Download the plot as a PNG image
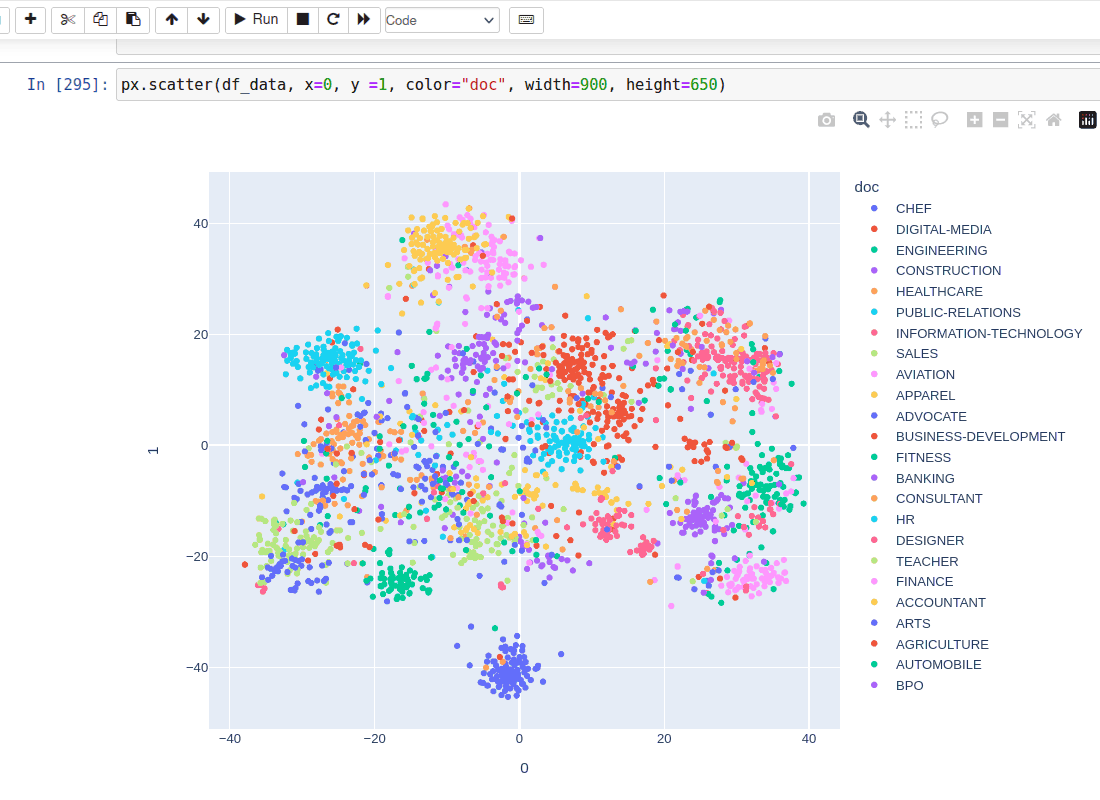1100x800 pixels. [826, 118]
